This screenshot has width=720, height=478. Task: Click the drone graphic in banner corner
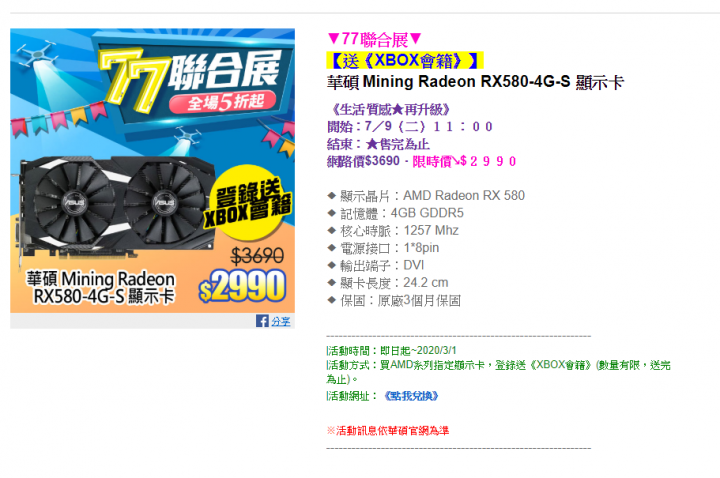click(x=37, y=54)
